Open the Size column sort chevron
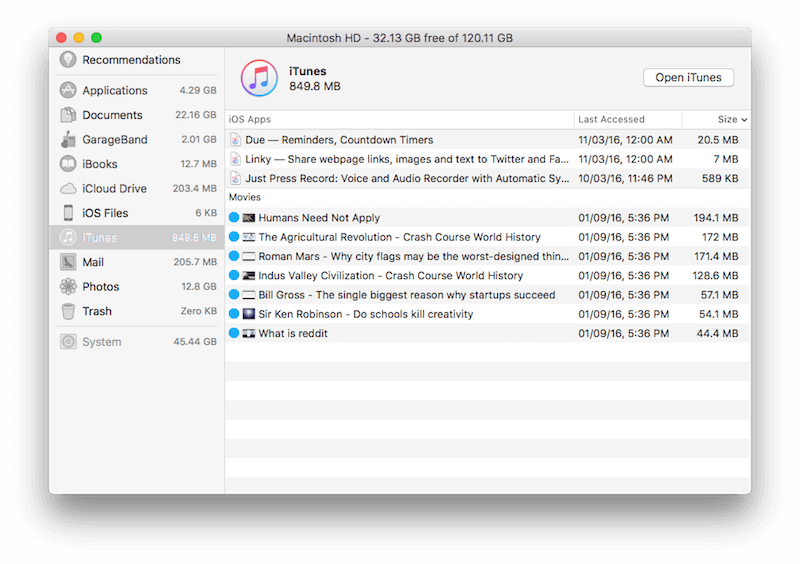The height and width of the screenshot is (564, 800). click(x=744, y=120)
